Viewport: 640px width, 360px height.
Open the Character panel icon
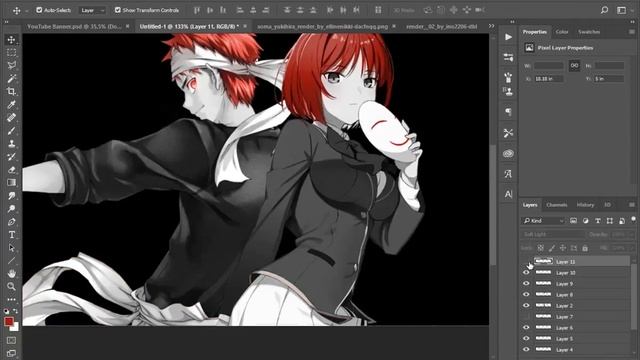click(x=508, y=194)
